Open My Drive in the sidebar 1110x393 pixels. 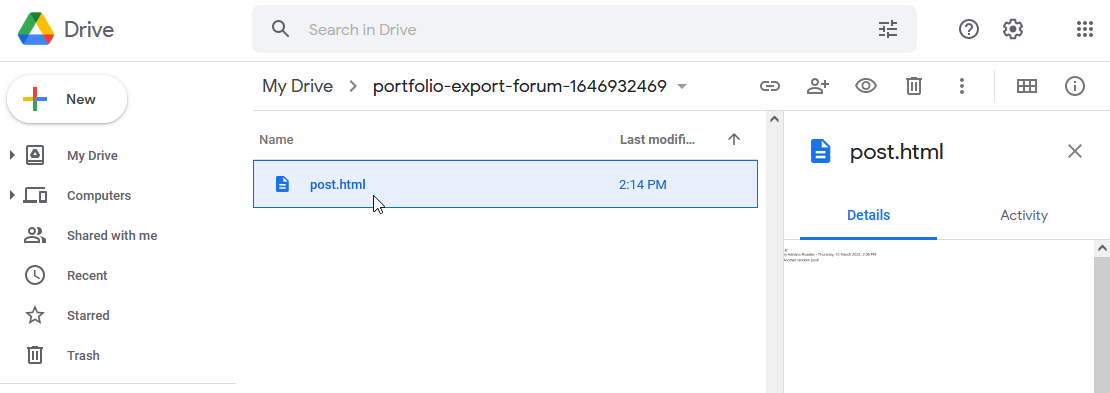pyautogui.click(x=92, y=156)
